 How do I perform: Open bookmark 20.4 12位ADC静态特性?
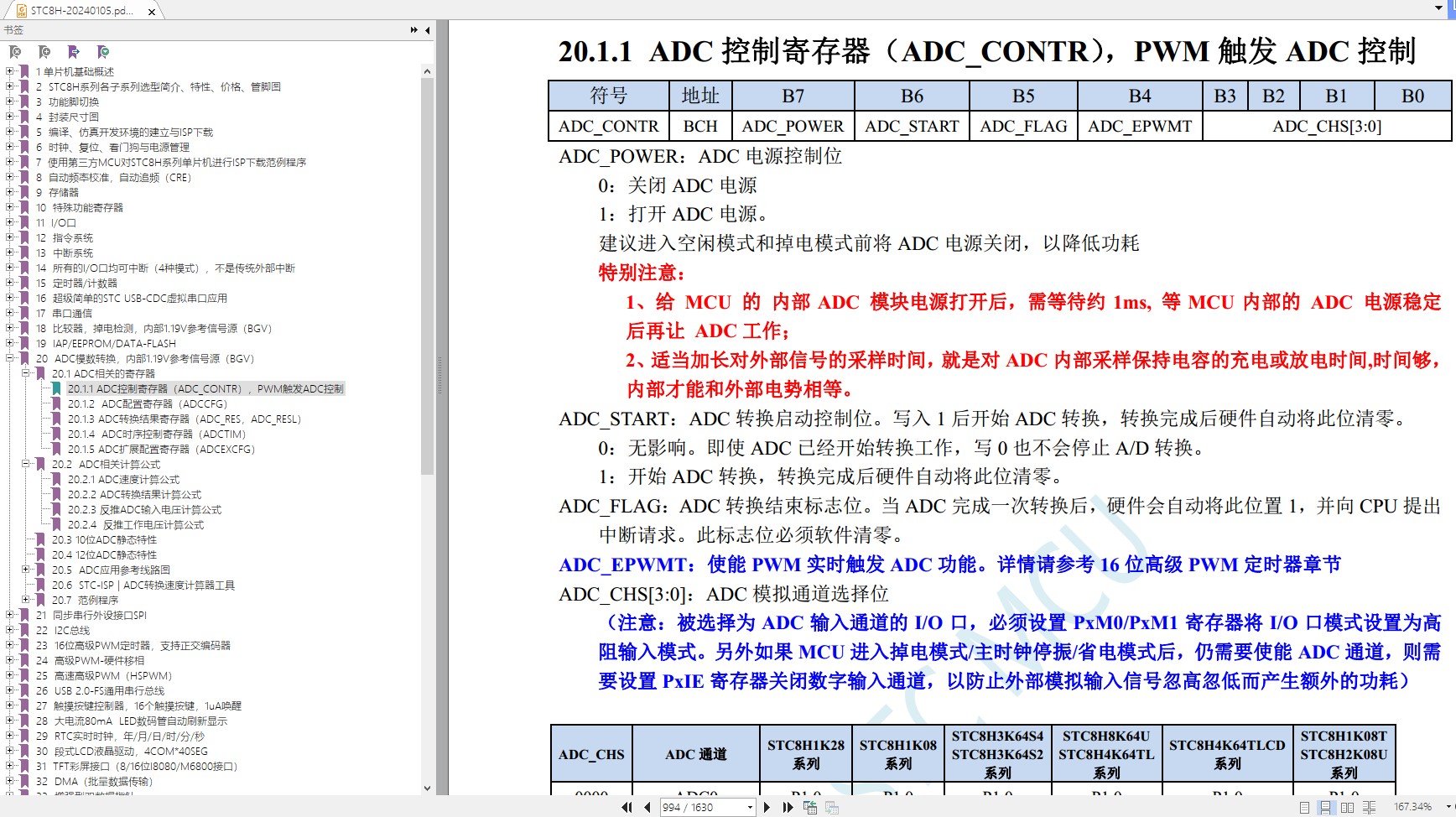pyautogui.click(x=104, y=554)
